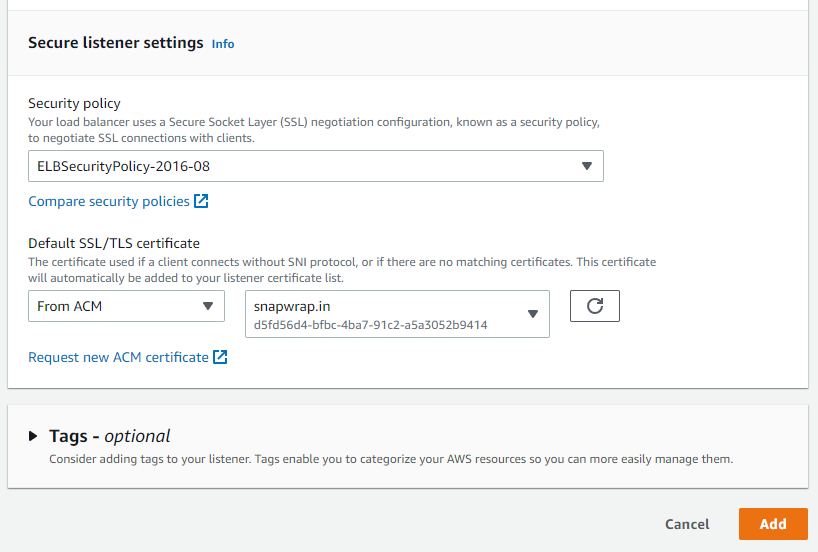
Task: Open the Info link beside Secure listener settings
Action: click(223, 44)
